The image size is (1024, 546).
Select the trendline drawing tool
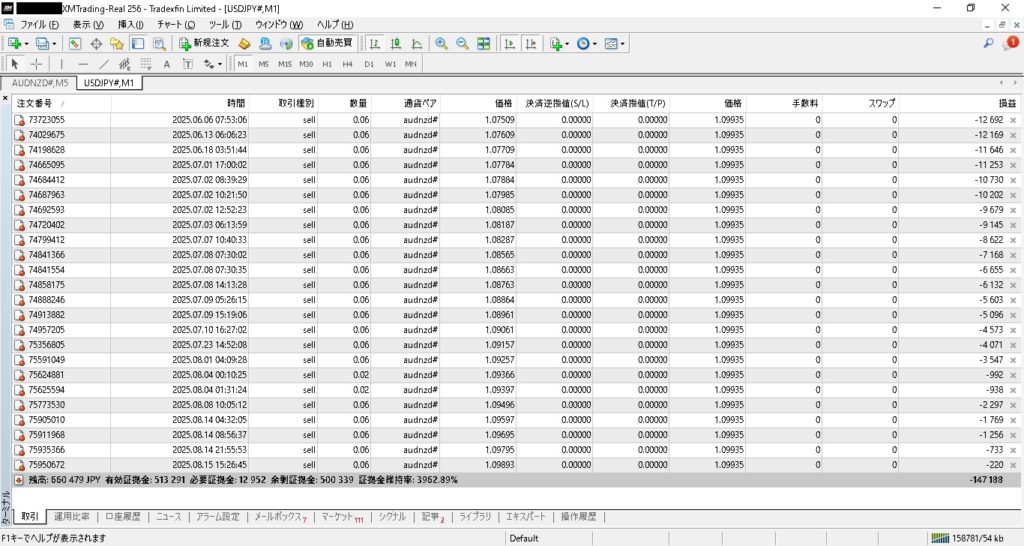104,64
